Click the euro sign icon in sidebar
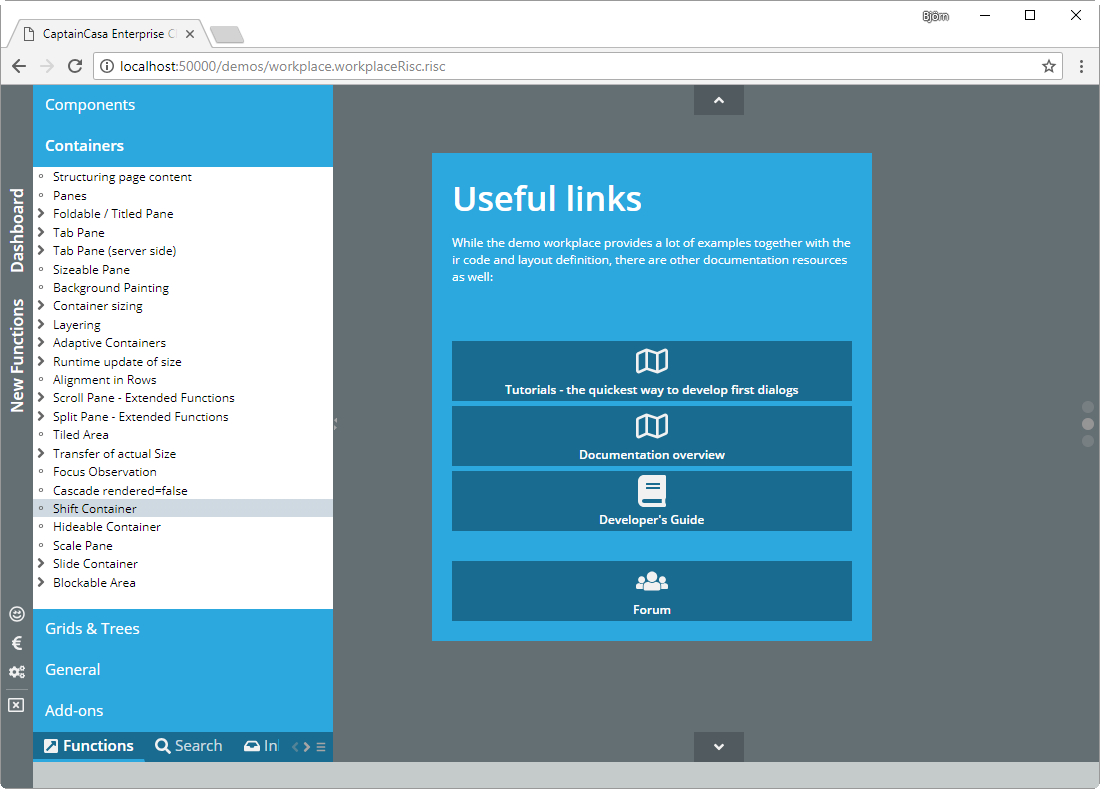 16,643
